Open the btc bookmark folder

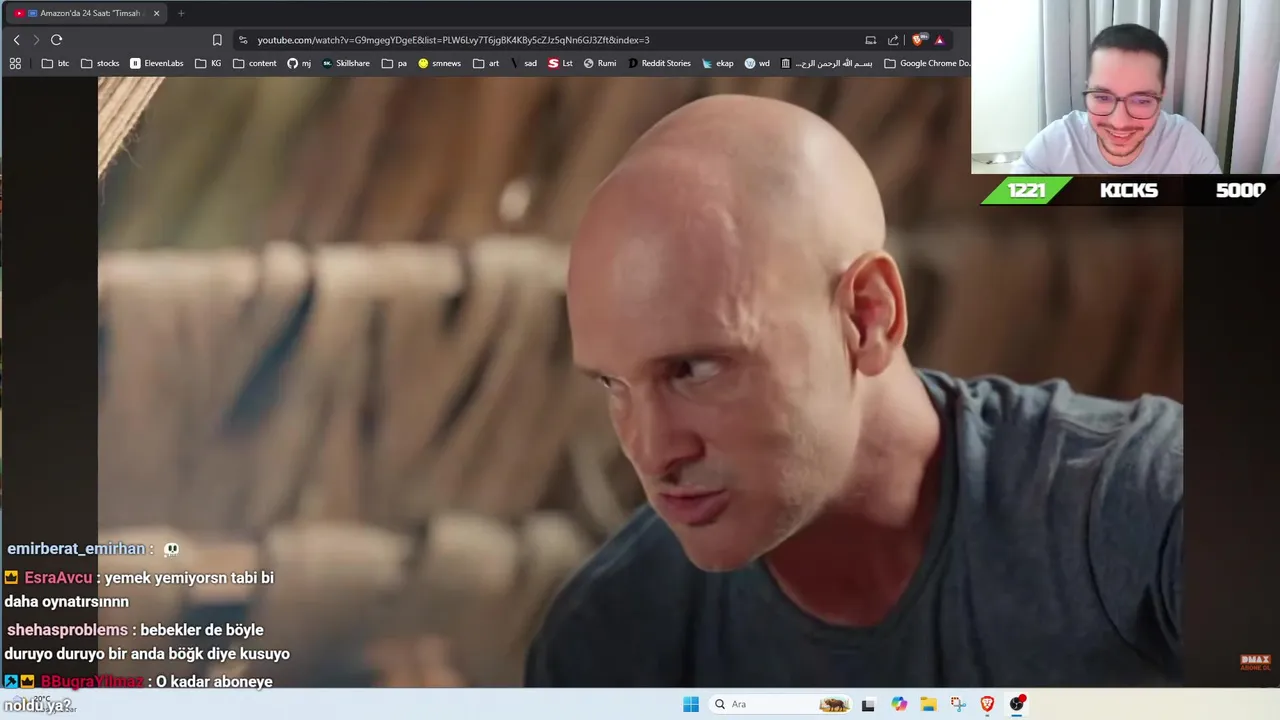pyautogui.click(x=56, y=63)
